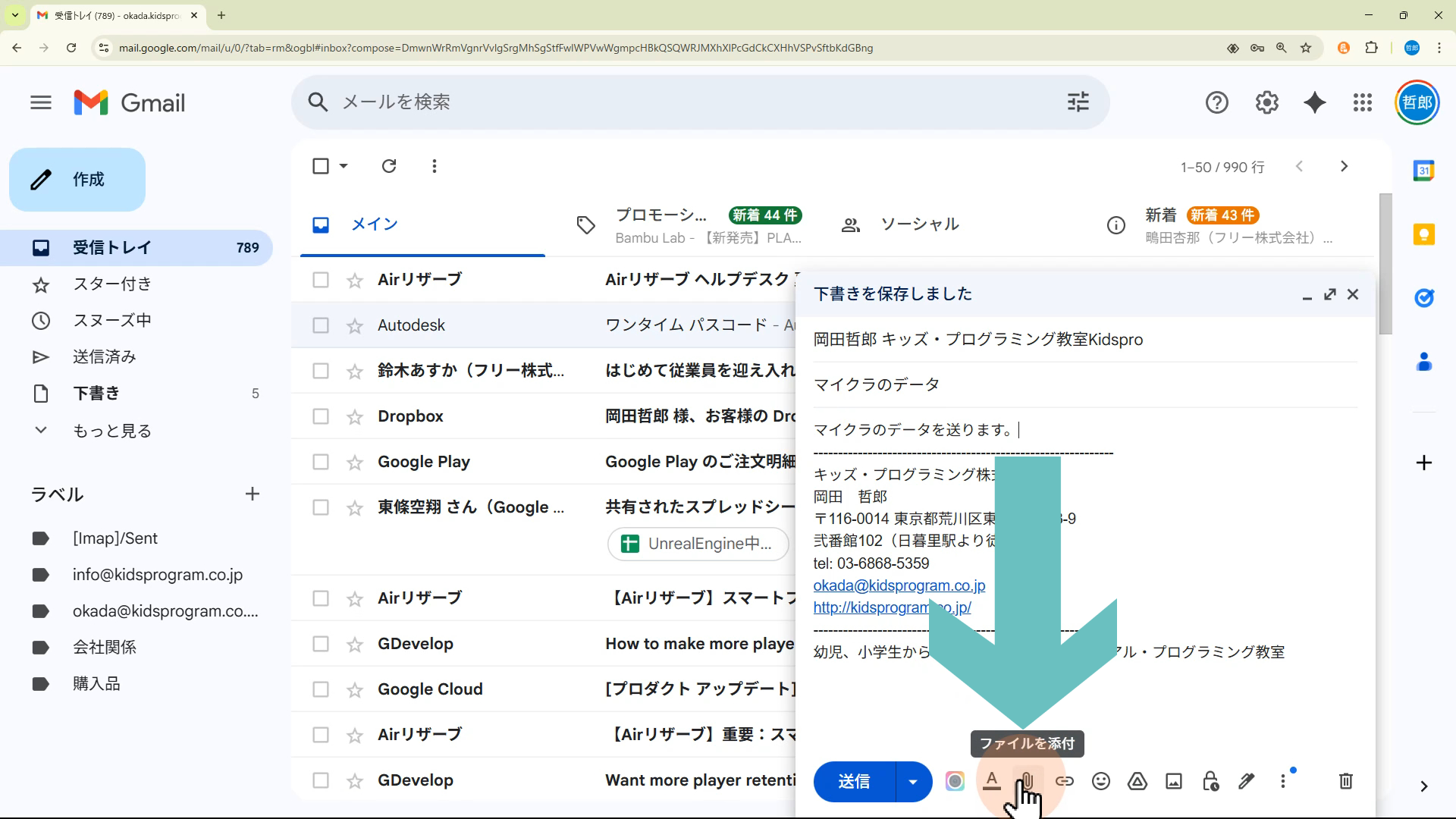1456x819 pixels.
Task: Open formatting options text icon
Action: point(991,781)
